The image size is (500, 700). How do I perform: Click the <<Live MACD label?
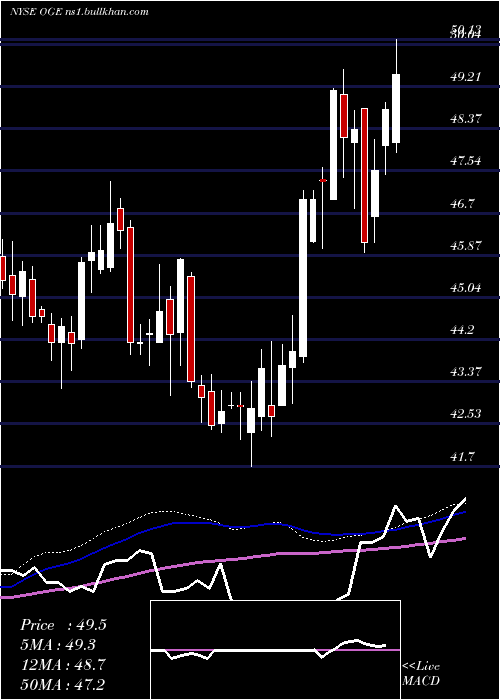click(421, 673)
